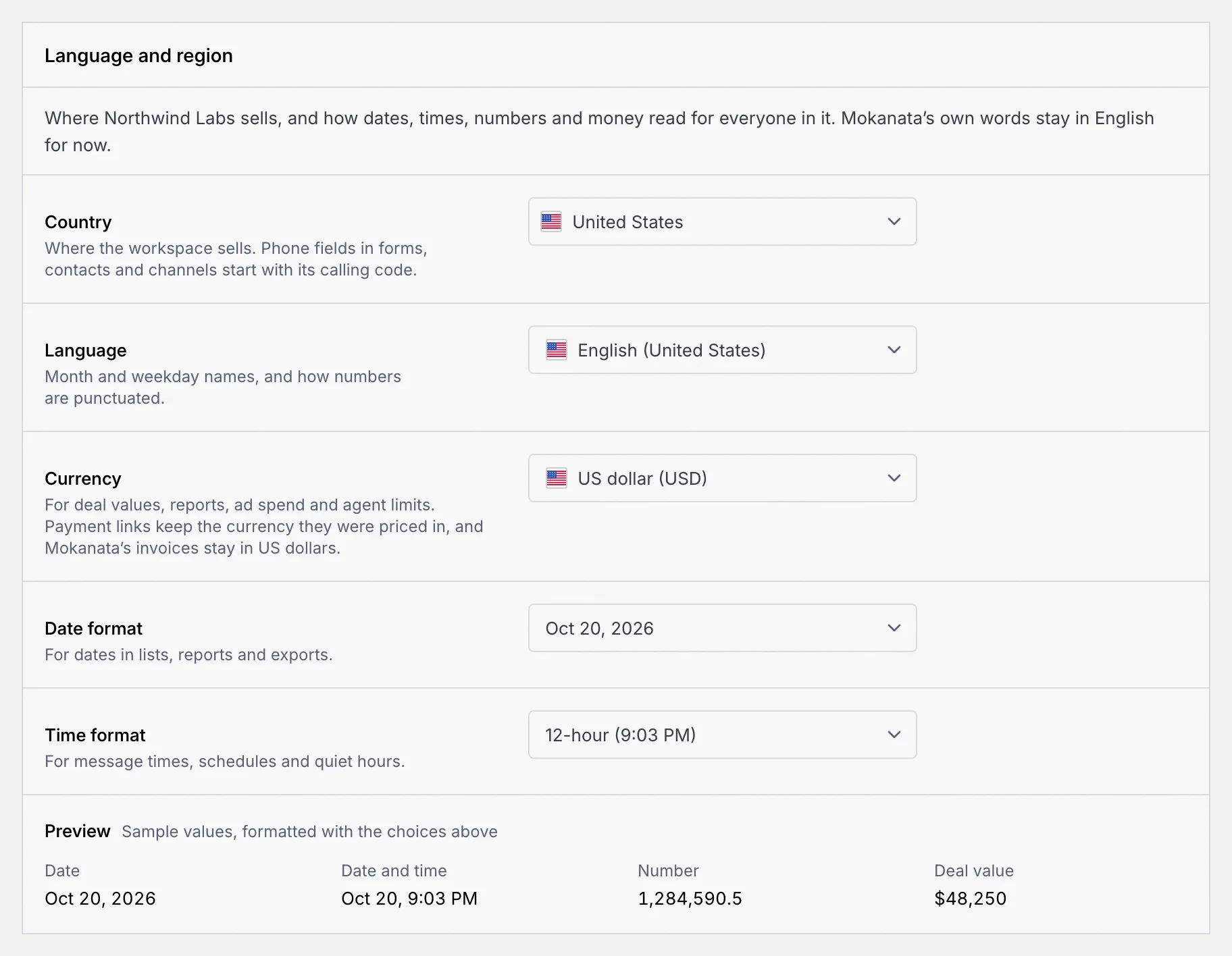1232x956 pixels.
Task: Click the Date format setting label
Action: point(94,629)
